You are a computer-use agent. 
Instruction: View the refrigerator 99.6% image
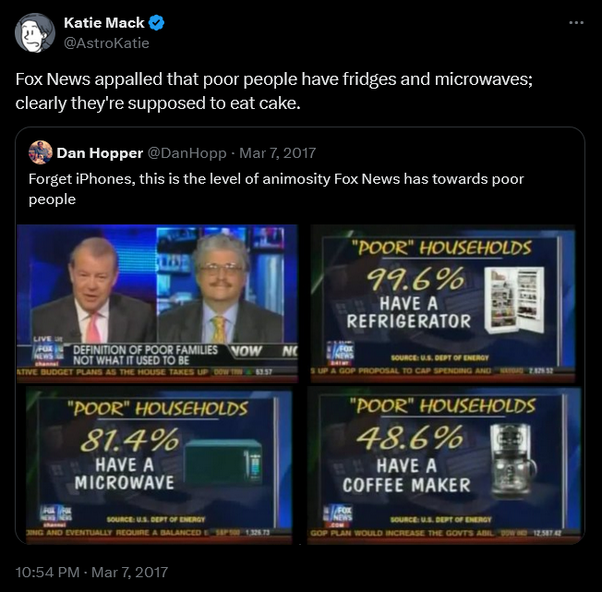click(x=443, y=304)
